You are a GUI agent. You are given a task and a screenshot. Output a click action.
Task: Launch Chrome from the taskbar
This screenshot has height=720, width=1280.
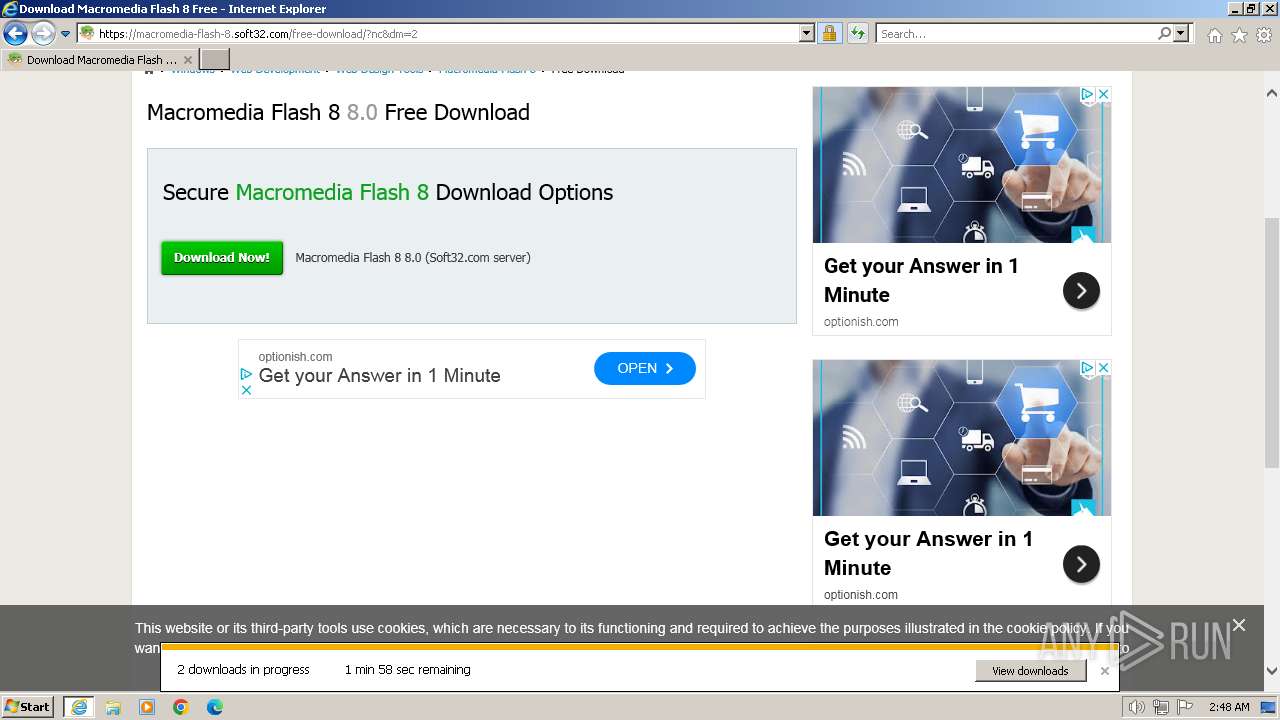point(181,707)
